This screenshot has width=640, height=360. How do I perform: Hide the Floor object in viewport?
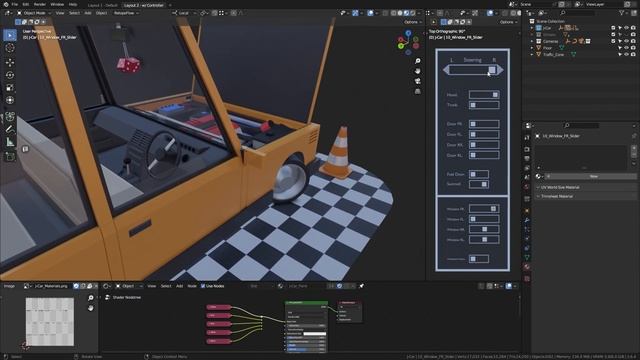(627, 48)
